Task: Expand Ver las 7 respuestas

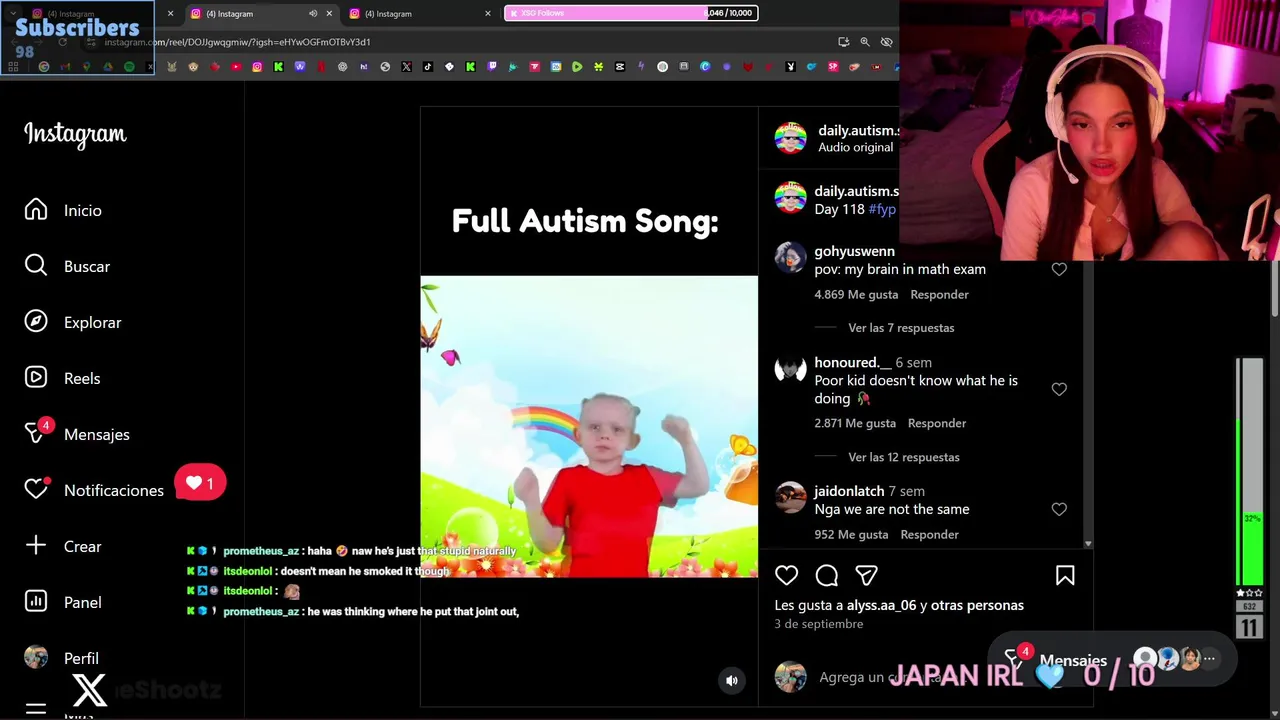Action: tap(901, 328)
